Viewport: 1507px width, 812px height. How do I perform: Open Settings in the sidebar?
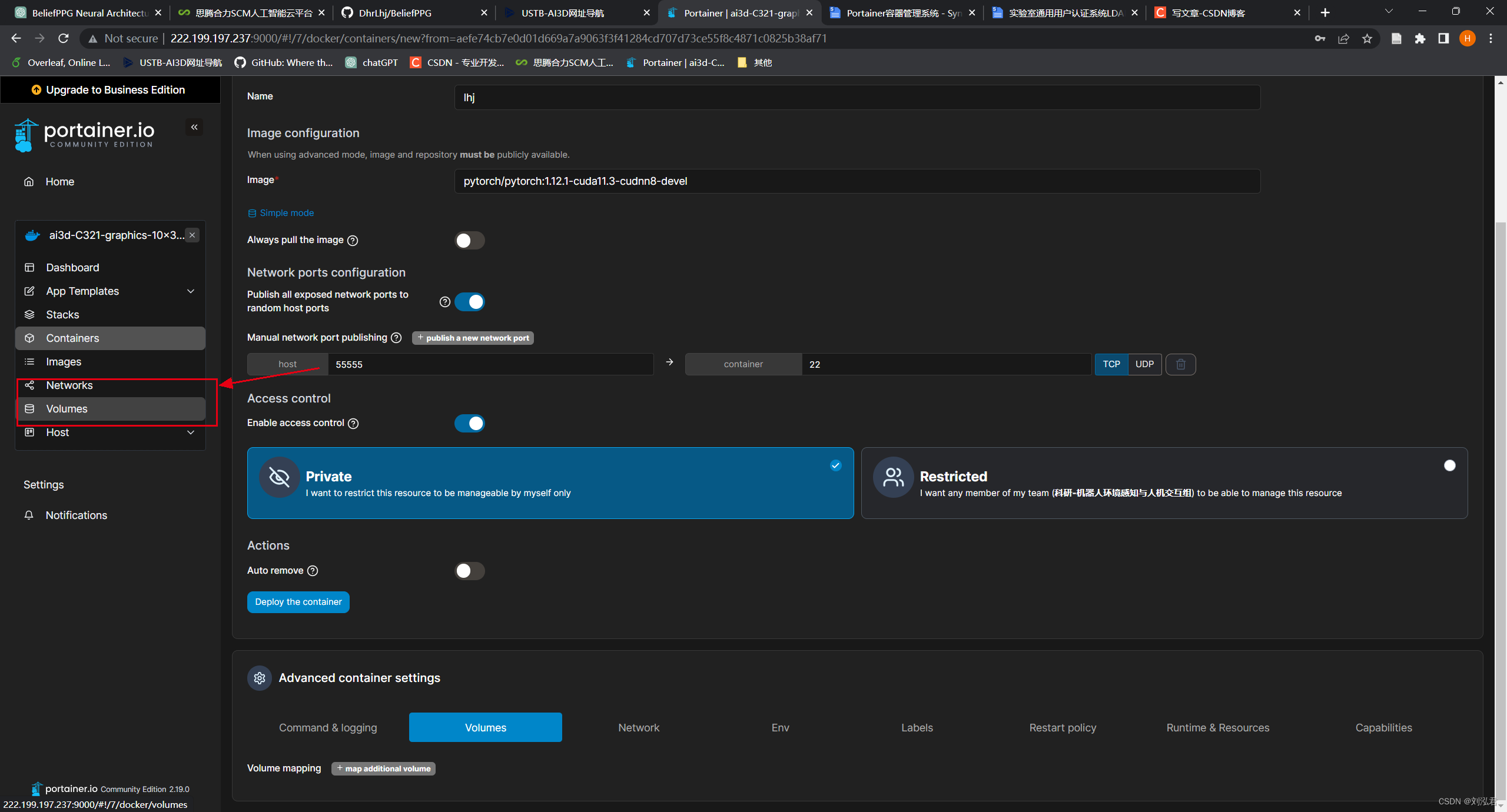coord(44,484)
